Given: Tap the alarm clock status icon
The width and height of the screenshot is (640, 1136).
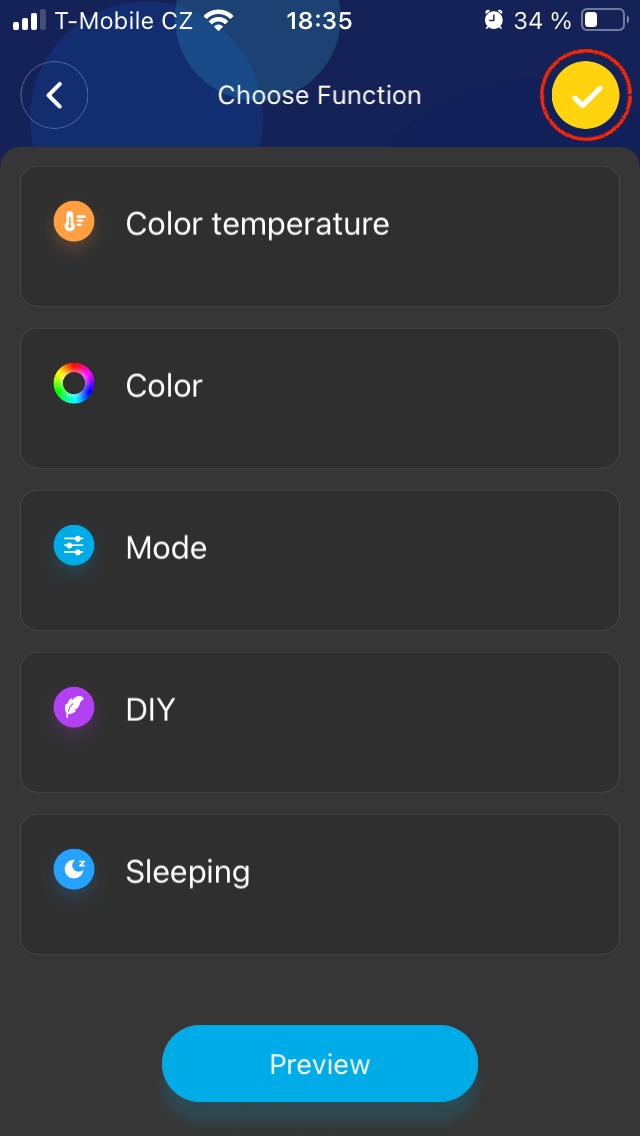Looking at the screenshot, I should coord(493,20).
